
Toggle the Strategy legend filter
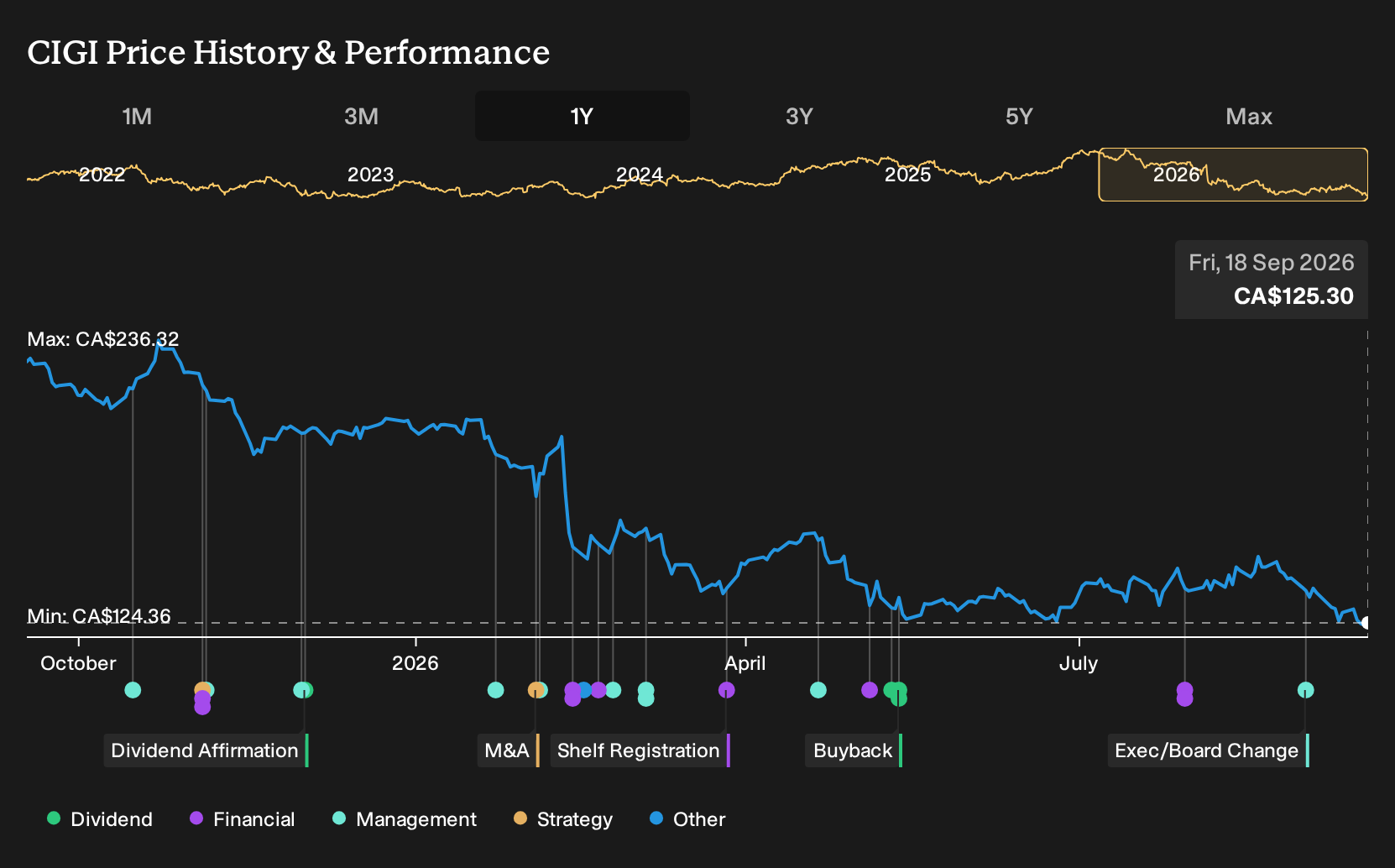[x=563, y=819]
